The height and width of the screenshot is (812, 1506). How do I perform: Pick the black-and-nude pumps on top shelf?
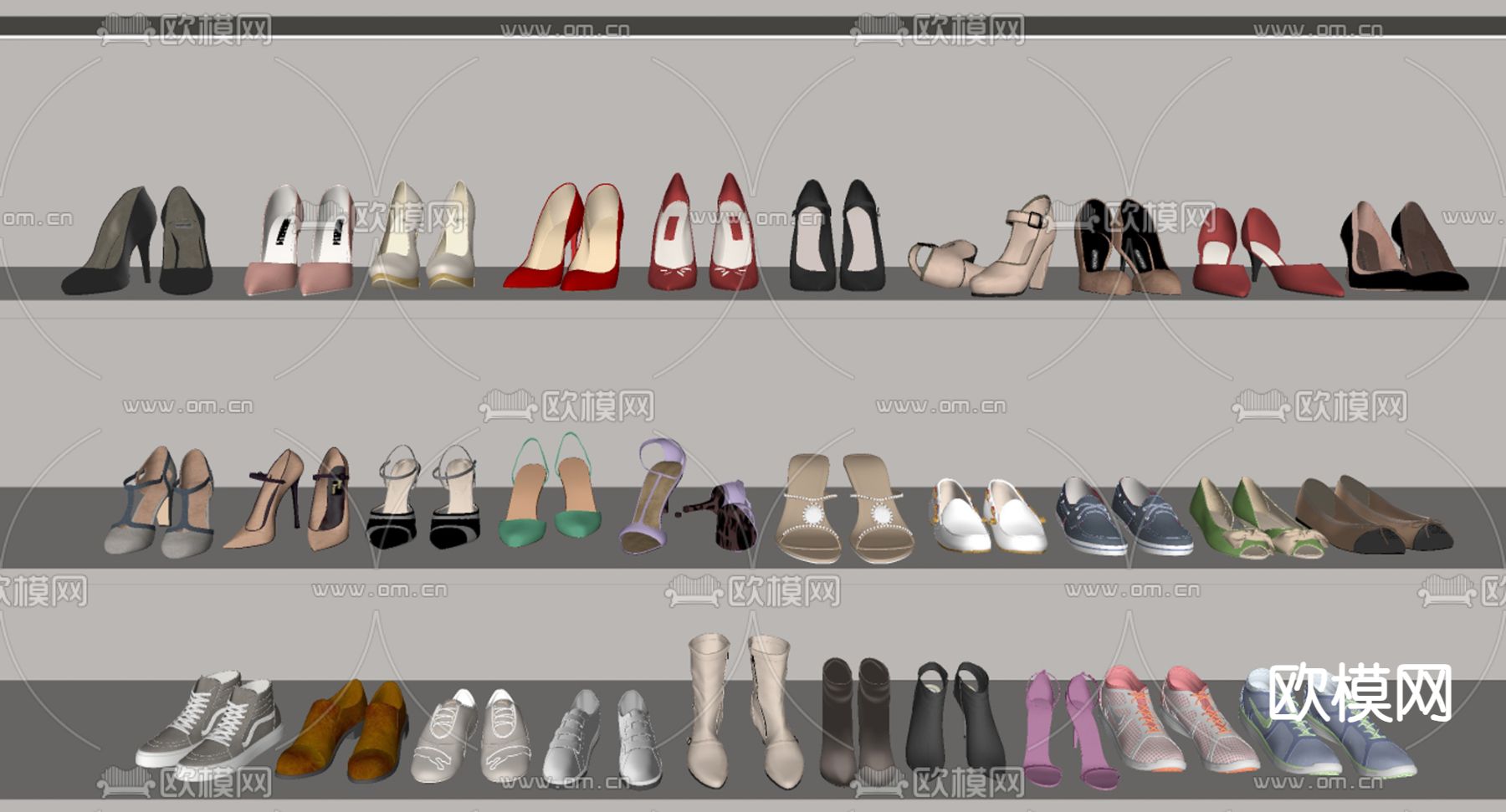(x=1404, y=246)
